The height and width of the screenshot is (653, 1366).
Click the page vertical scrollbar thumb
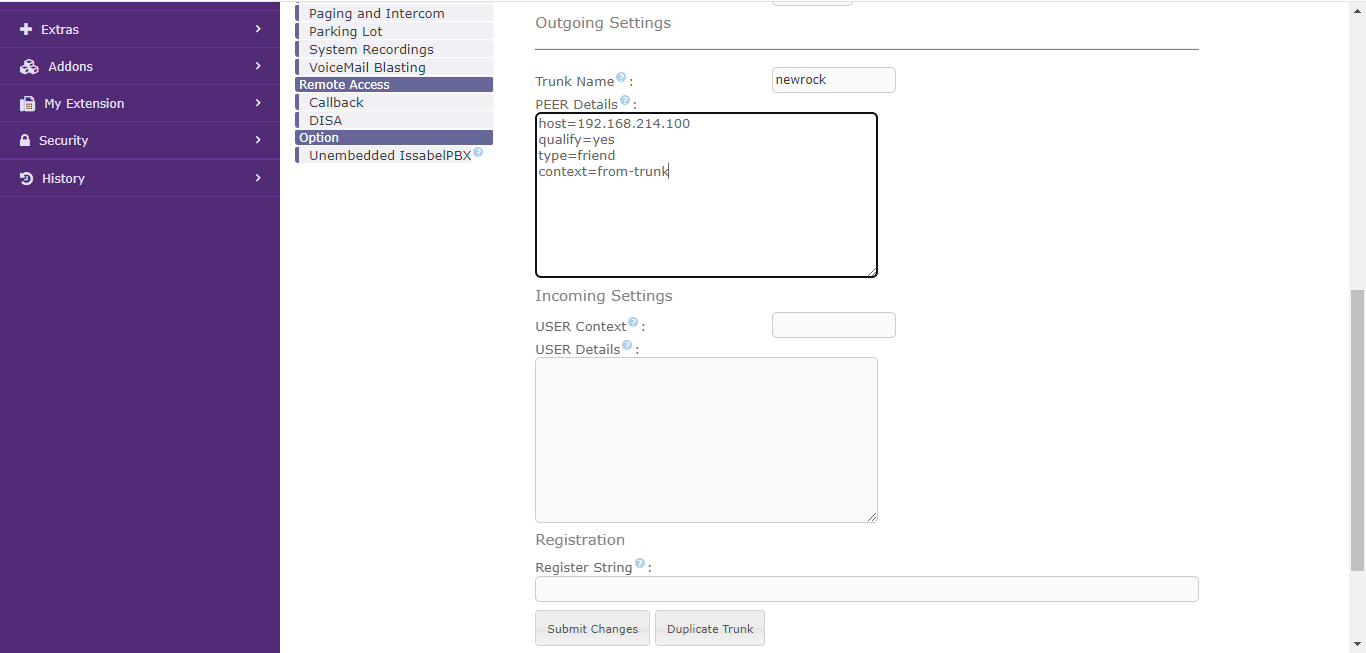pos(1357,430)
